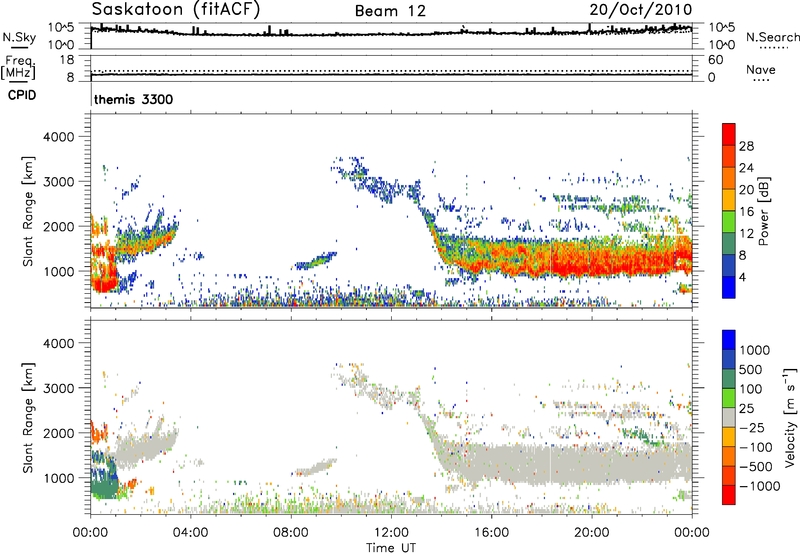800x554 pixels.
Task: Click the -25 tick on Velocity colorbar
Action: coord(752,428)
